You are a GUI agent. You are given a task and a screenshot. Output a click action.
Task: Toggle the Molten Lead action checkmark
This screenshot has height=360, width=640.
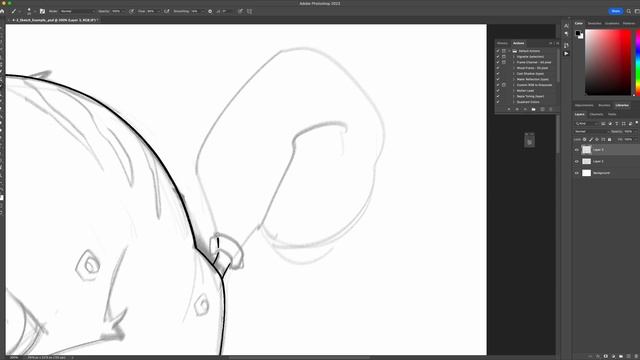[x=498, y=91]
